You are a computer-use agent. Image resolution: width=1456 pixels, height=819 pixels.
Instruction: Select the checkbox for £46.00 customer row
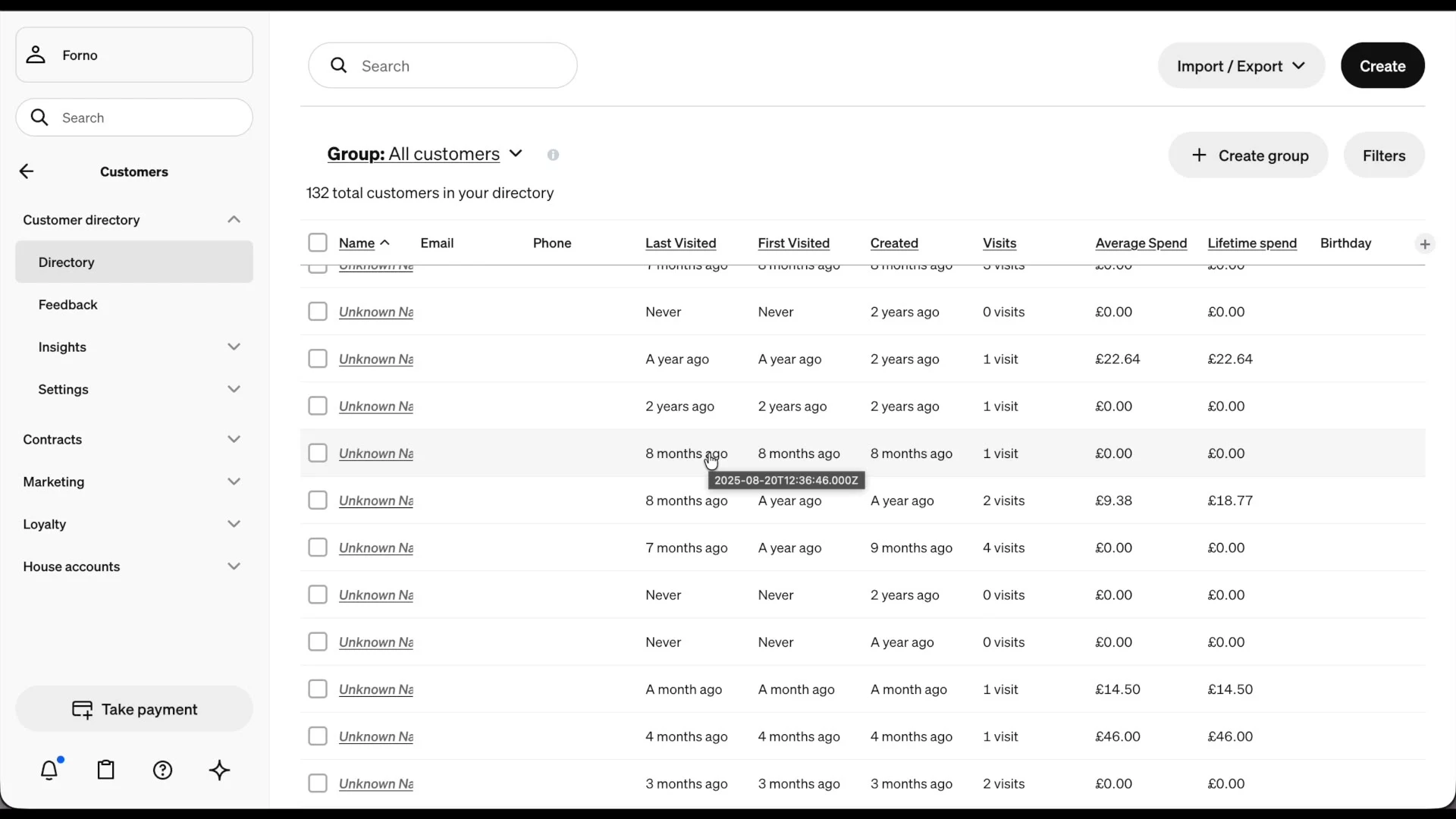click(318, 736)
